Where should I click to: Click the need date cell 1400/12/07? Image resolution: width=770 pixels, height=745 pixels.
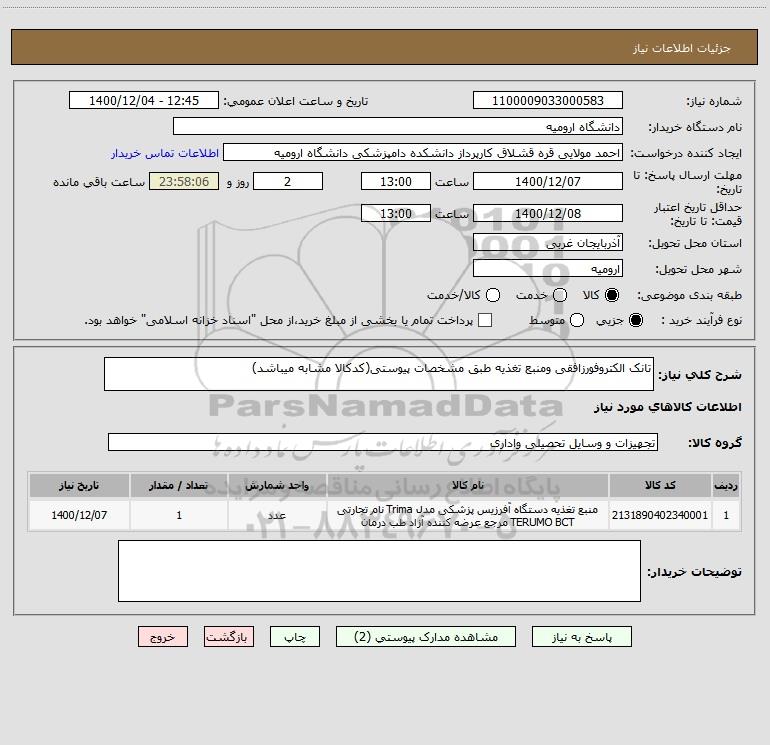click(x=79, y=515)
